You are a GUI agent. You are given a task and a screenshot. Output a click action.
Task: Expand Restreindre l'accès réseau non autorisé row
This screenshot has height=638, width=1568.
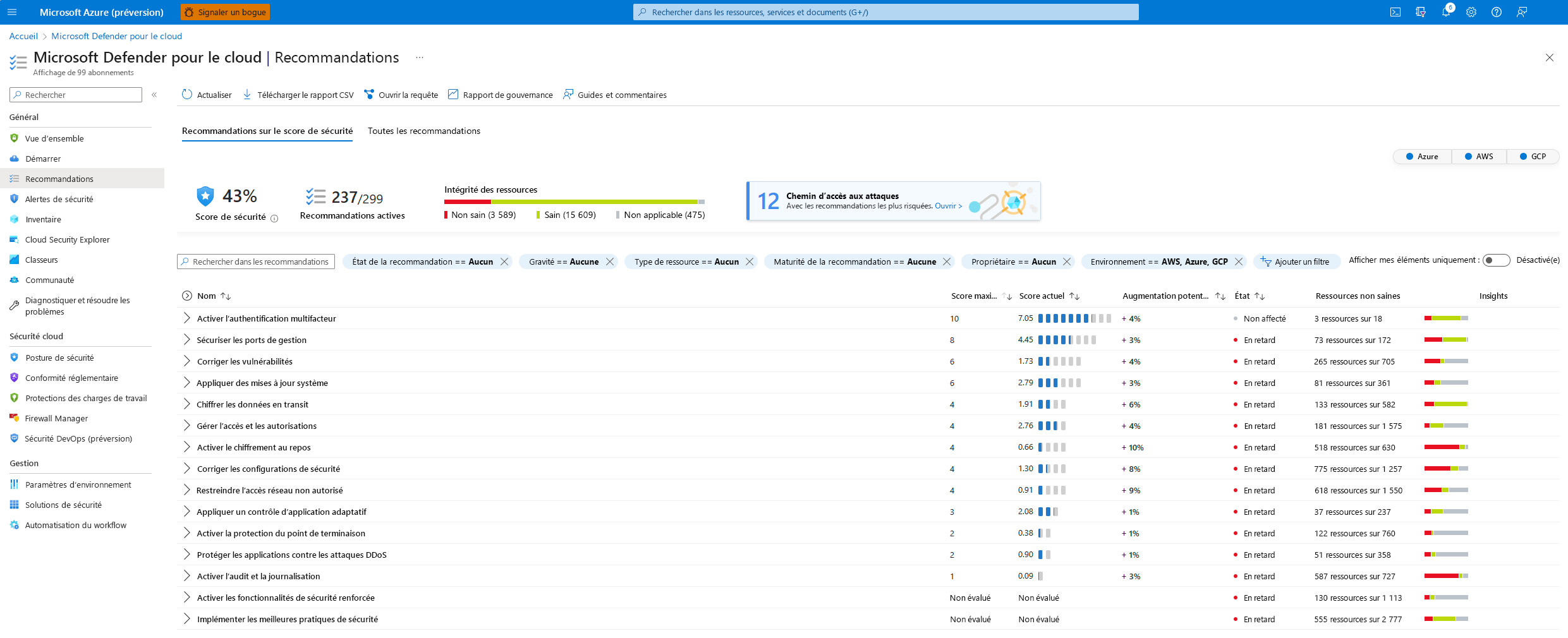click(186, 490)
